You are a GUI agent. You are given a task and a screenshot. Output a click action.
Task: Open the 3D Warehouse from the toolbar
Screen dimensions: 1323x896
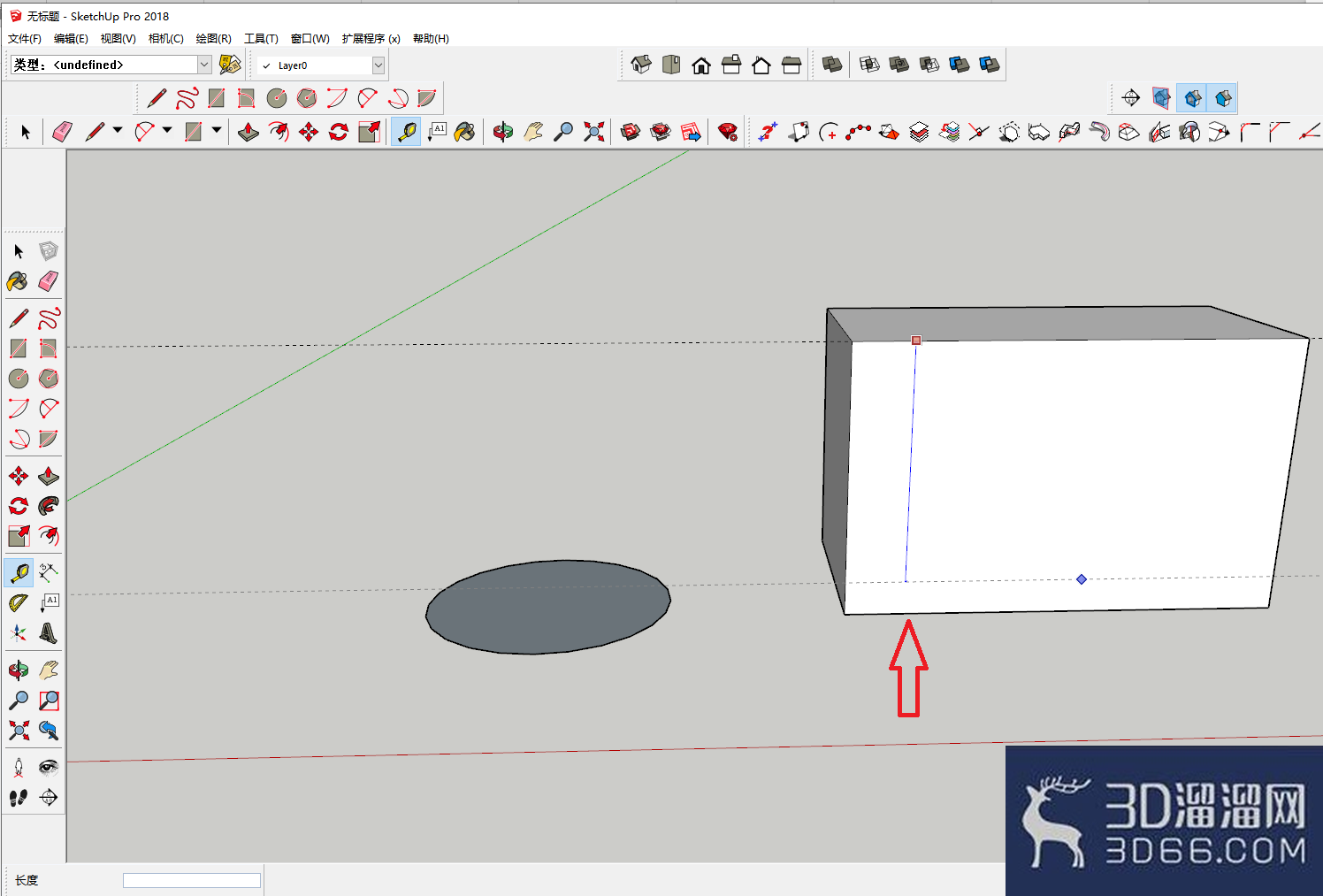[x=631, y=132]
